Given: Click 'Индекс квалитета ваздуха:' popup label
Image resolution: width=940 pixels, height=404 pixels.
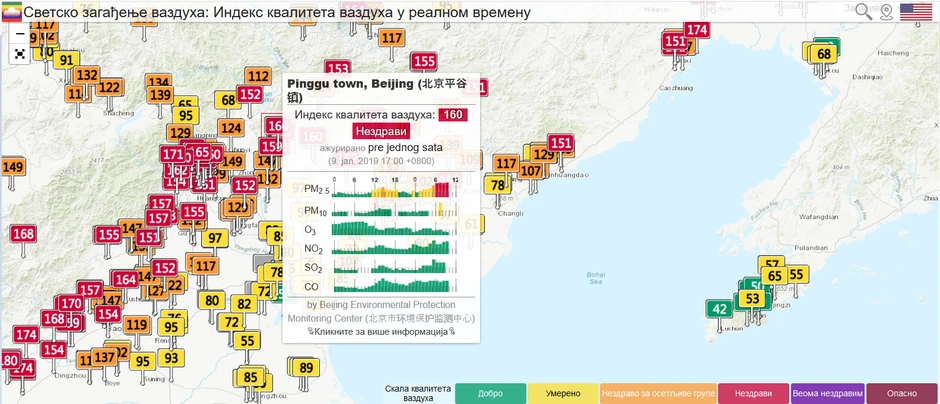Looking at the screenshot, I should tap(365, 114).
